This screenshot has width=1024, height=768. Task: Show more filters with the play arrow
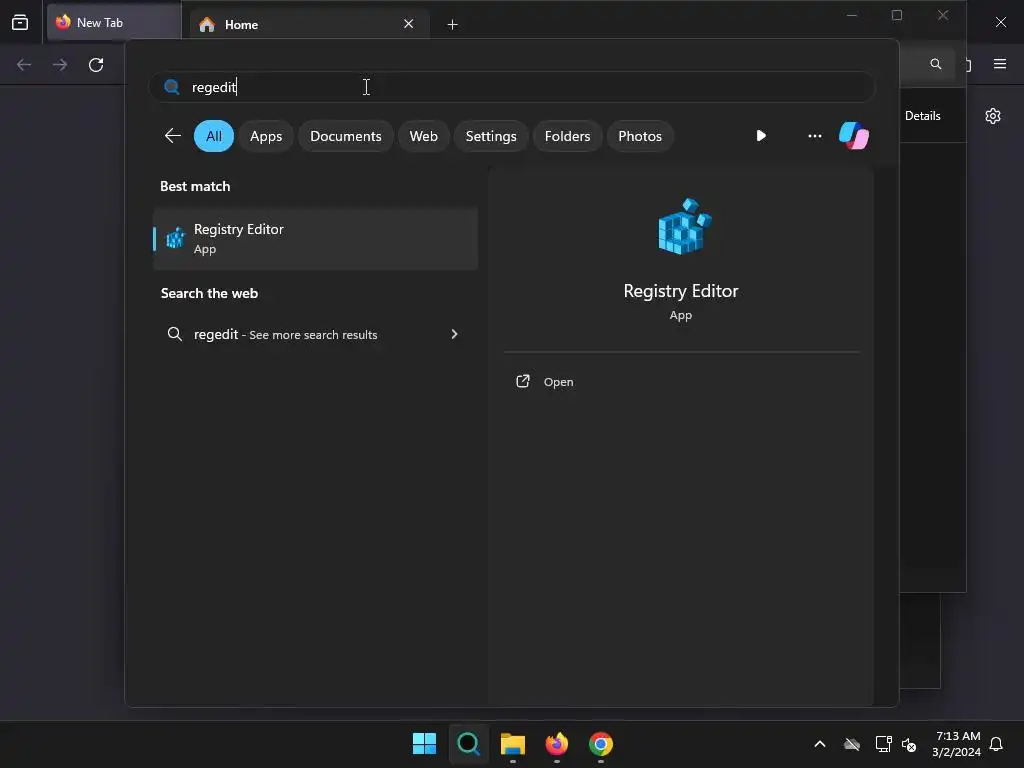(761, 136)
